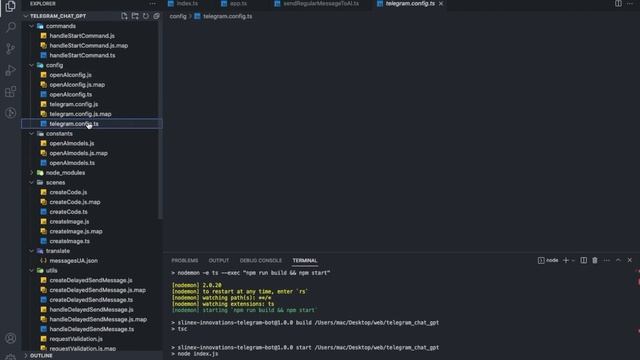640x360 pixels.
Task: Open the Explorer view in activity bar
Action: pyautogui.click(x=11, y=6)
